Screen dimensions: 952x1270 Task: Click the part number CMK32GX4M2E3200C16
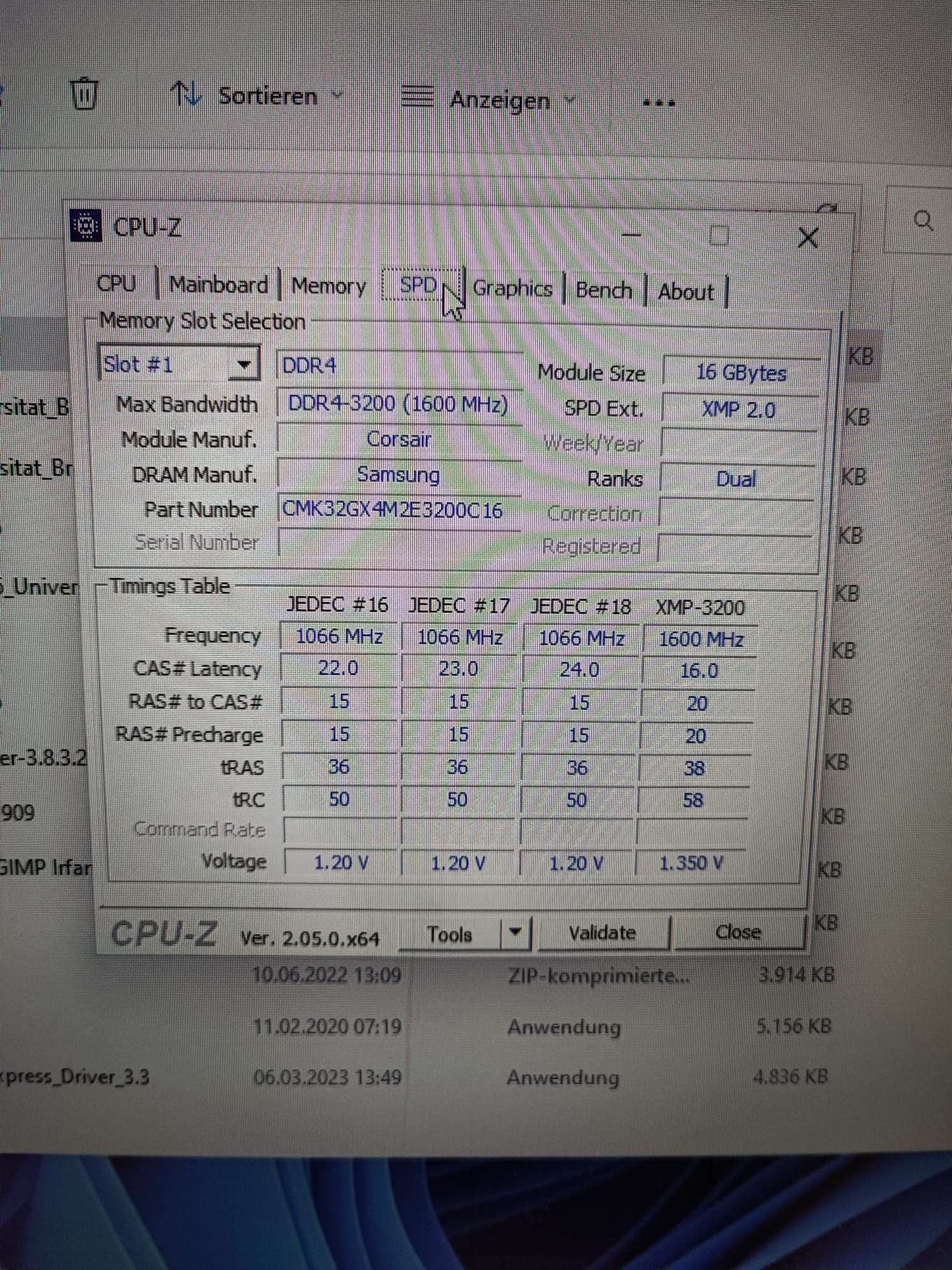[399, 510]
